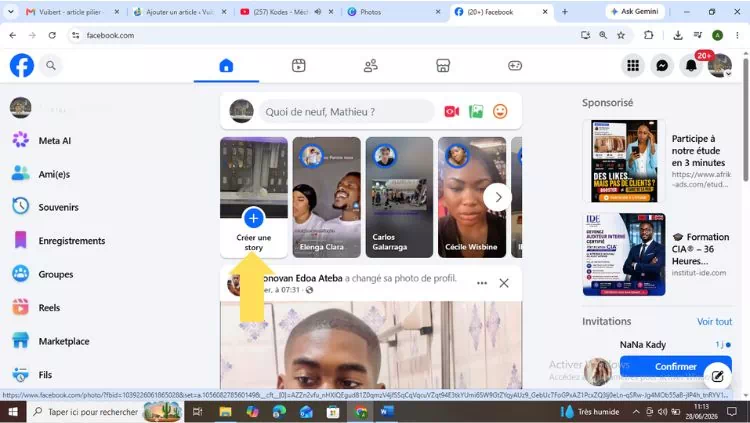Image resolution: width=750 pixels, height=423 pixels.
Task: Open the Gaming controller icon in top navigation
Action: [x=515, y=66]
